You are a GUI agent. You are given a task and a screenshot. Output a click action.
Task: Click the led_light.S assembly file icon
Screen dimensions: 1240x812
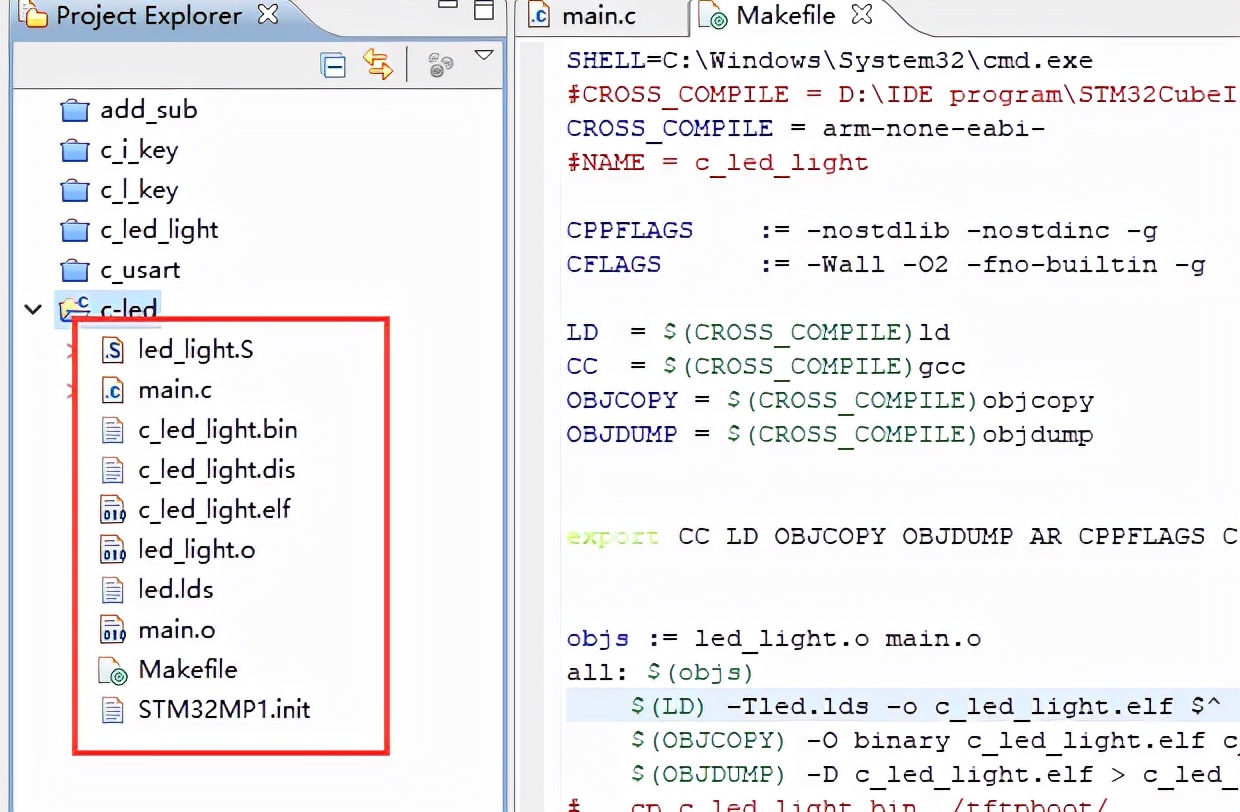[112, 350]
